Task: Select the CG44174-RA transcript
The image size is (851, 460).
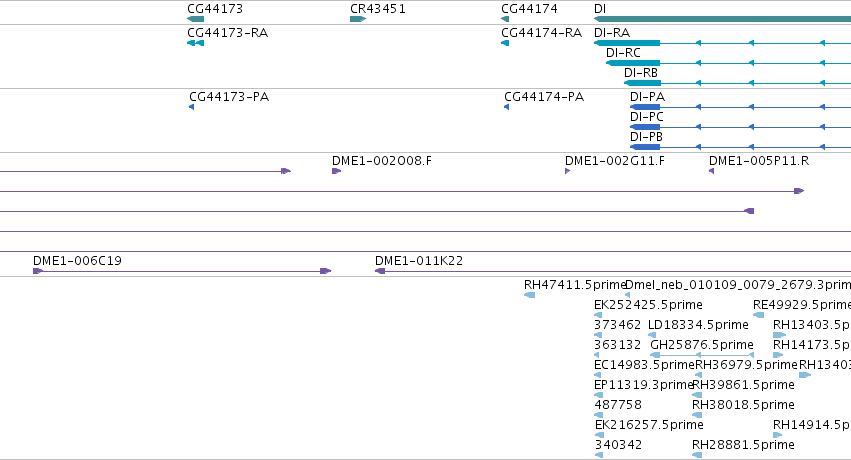Action: 505,43
